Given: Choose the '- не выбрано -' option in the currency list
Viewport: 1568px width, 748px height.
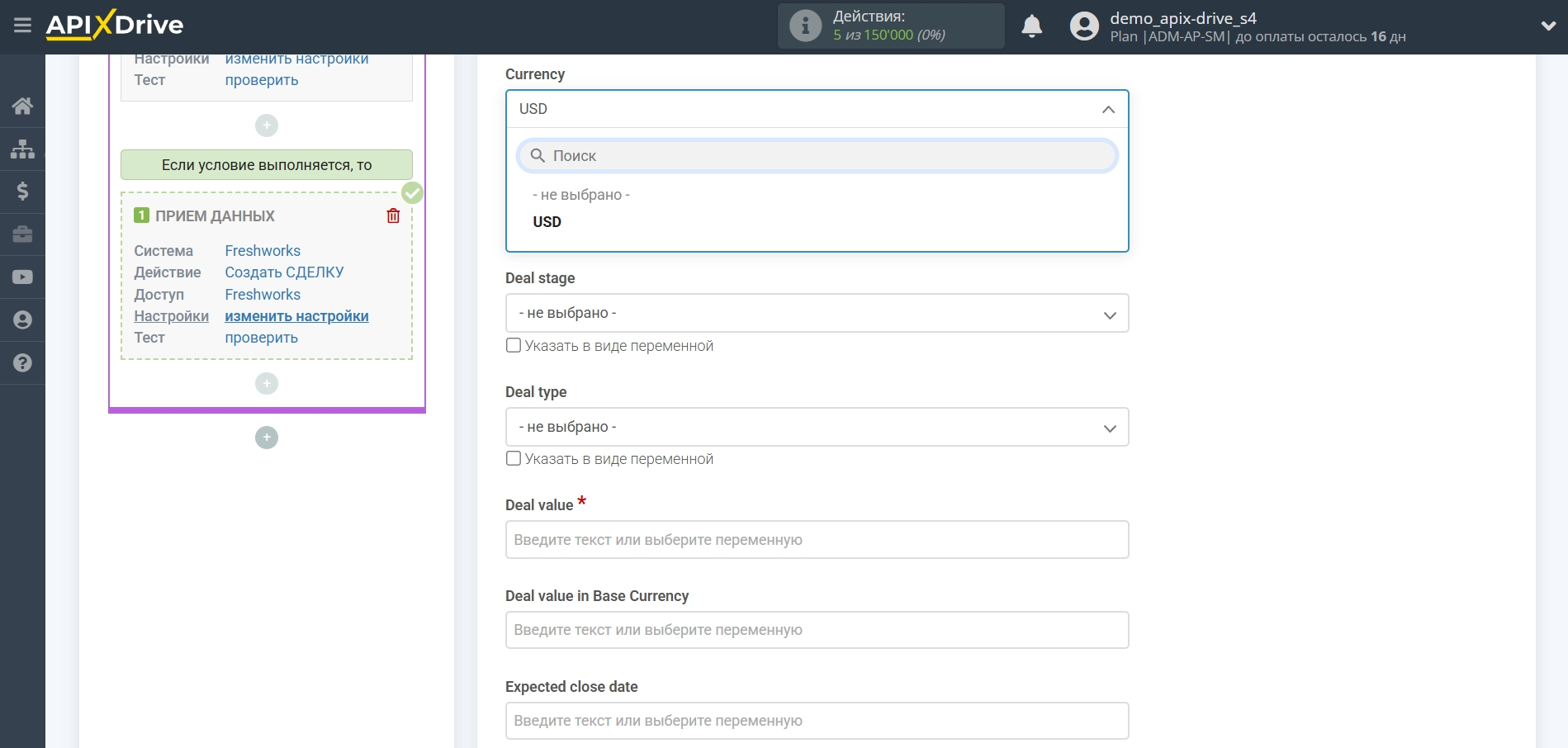Looking at the screenshot, I should [580, 195].
